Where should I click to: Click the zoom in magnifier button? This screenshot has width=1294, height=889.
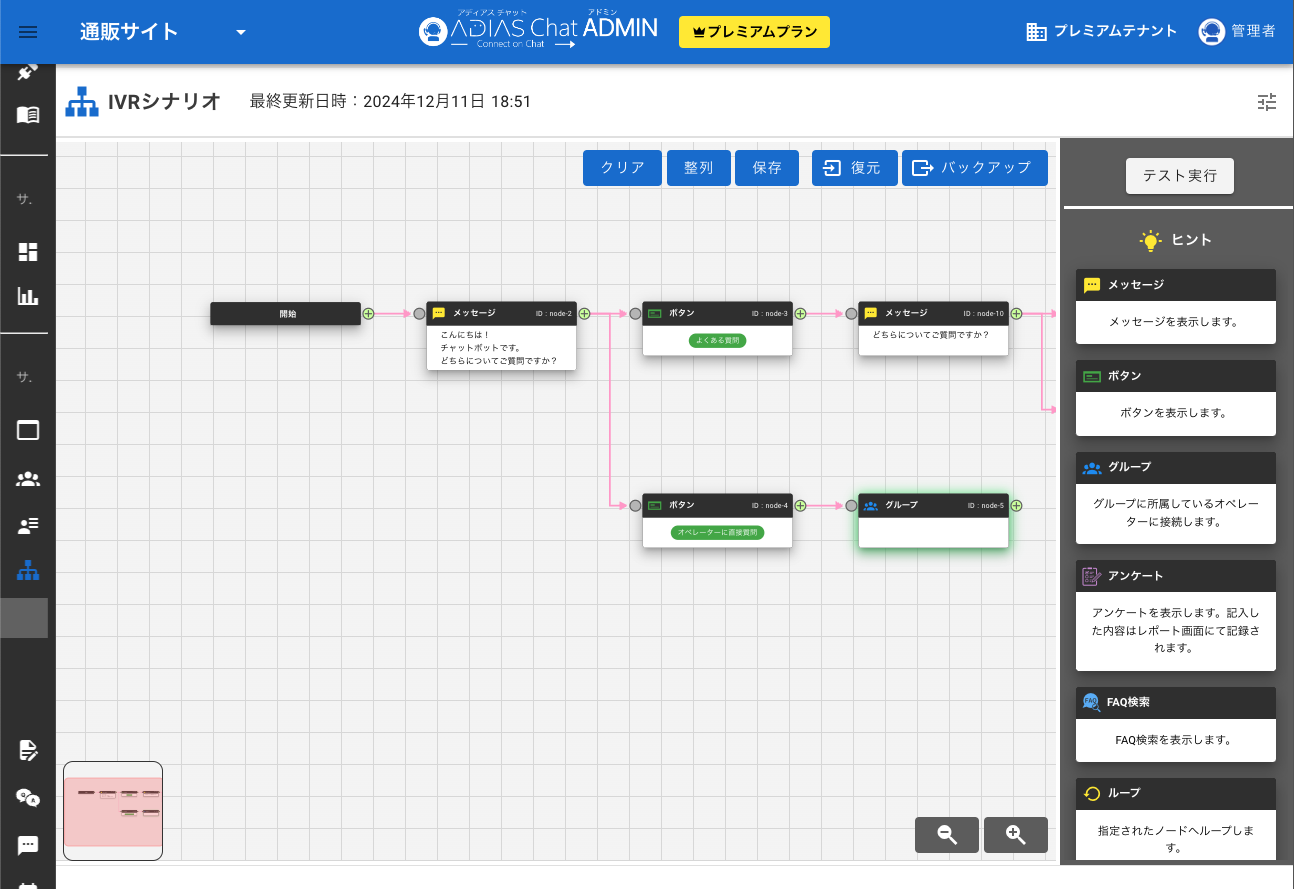1015,835
